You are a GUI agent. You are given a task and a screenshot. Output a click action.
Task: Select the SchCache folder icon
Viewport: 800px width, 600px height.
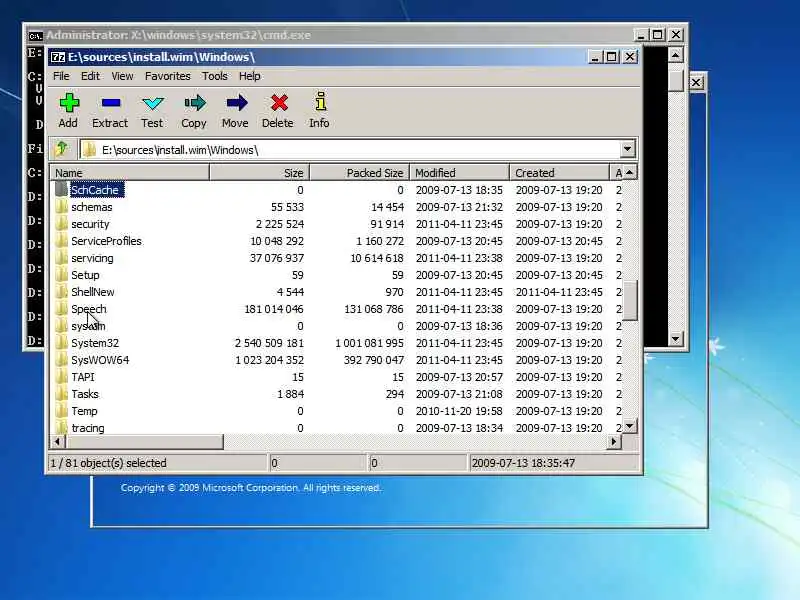point(61,189)
